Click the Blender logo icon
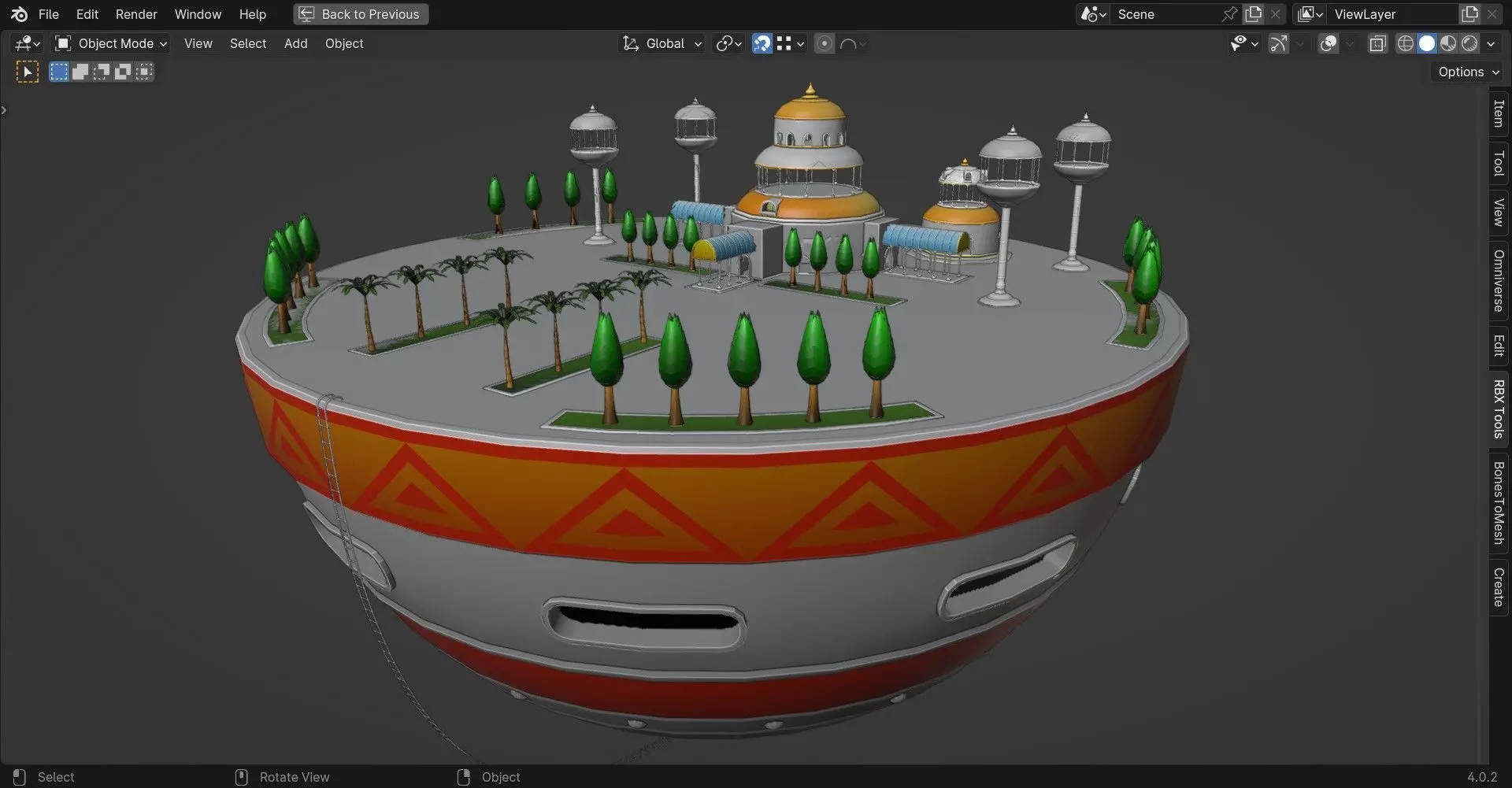This screenshot has width=1512, height=788. point(19,14)
